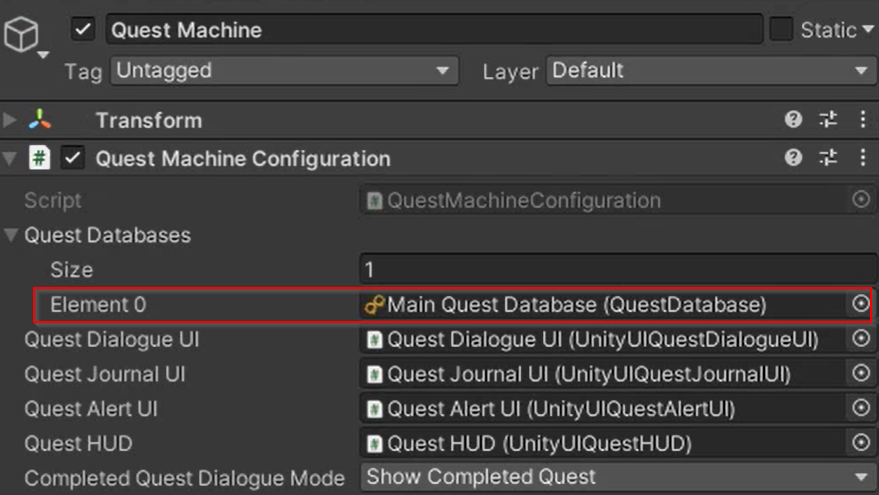Click the Size label
The image size is (879, 495).
pyautogui.click(x=72, y=270)
